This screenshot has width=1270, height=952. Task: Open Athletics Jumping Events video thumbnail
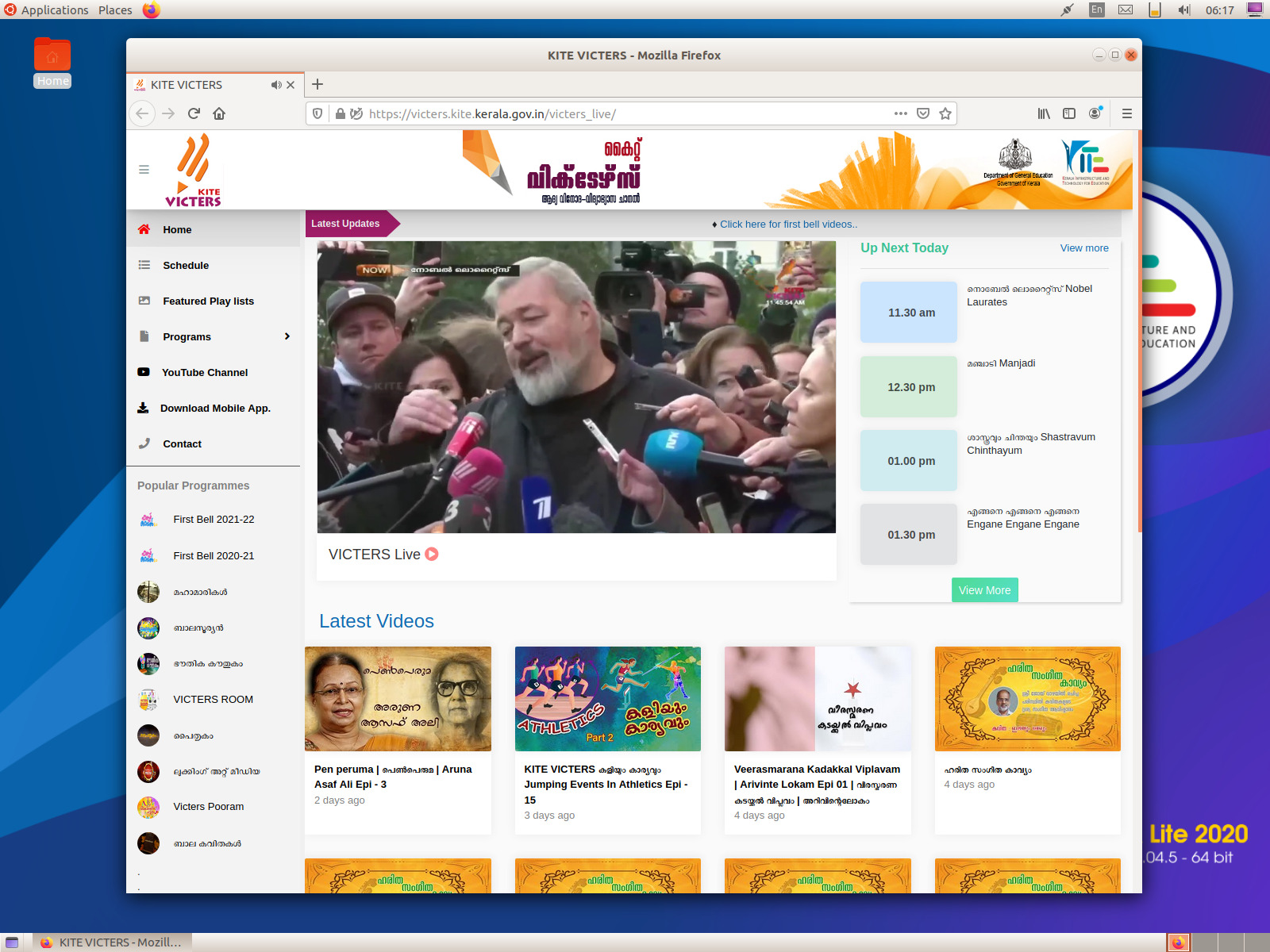608,699
